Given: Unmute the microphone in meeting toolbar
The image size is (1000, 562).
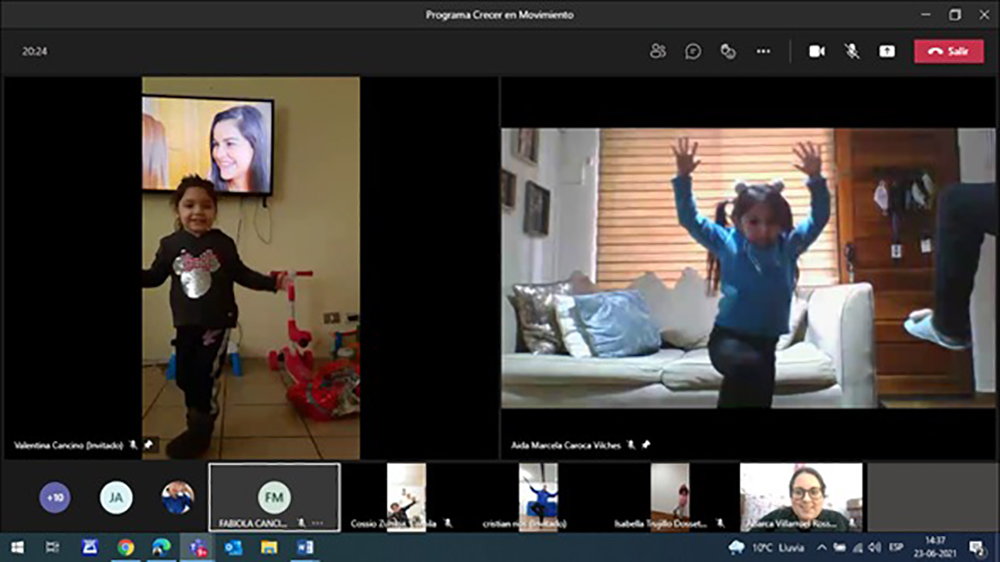Looking at the screenshot, I should pyautogui.click(x=852, y=51).
